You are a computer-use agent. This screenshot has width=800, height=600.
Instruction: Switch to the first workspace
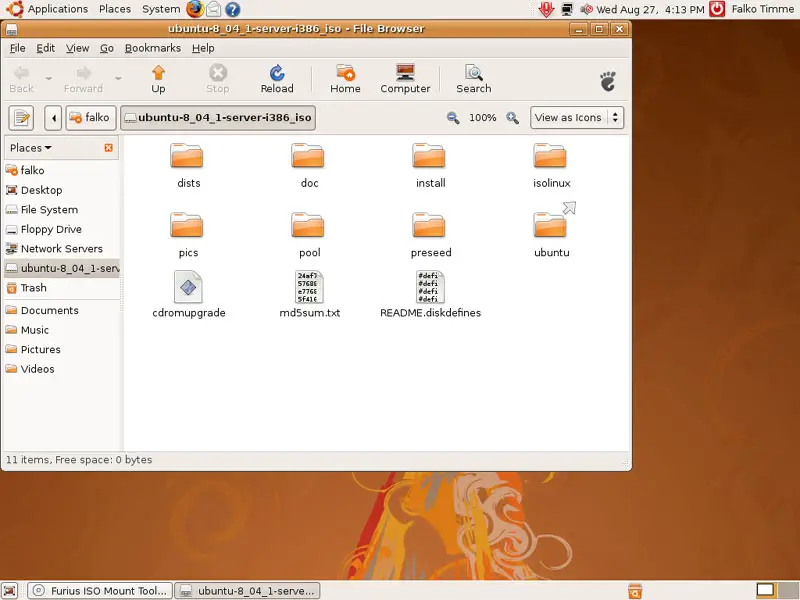point(765,590)
